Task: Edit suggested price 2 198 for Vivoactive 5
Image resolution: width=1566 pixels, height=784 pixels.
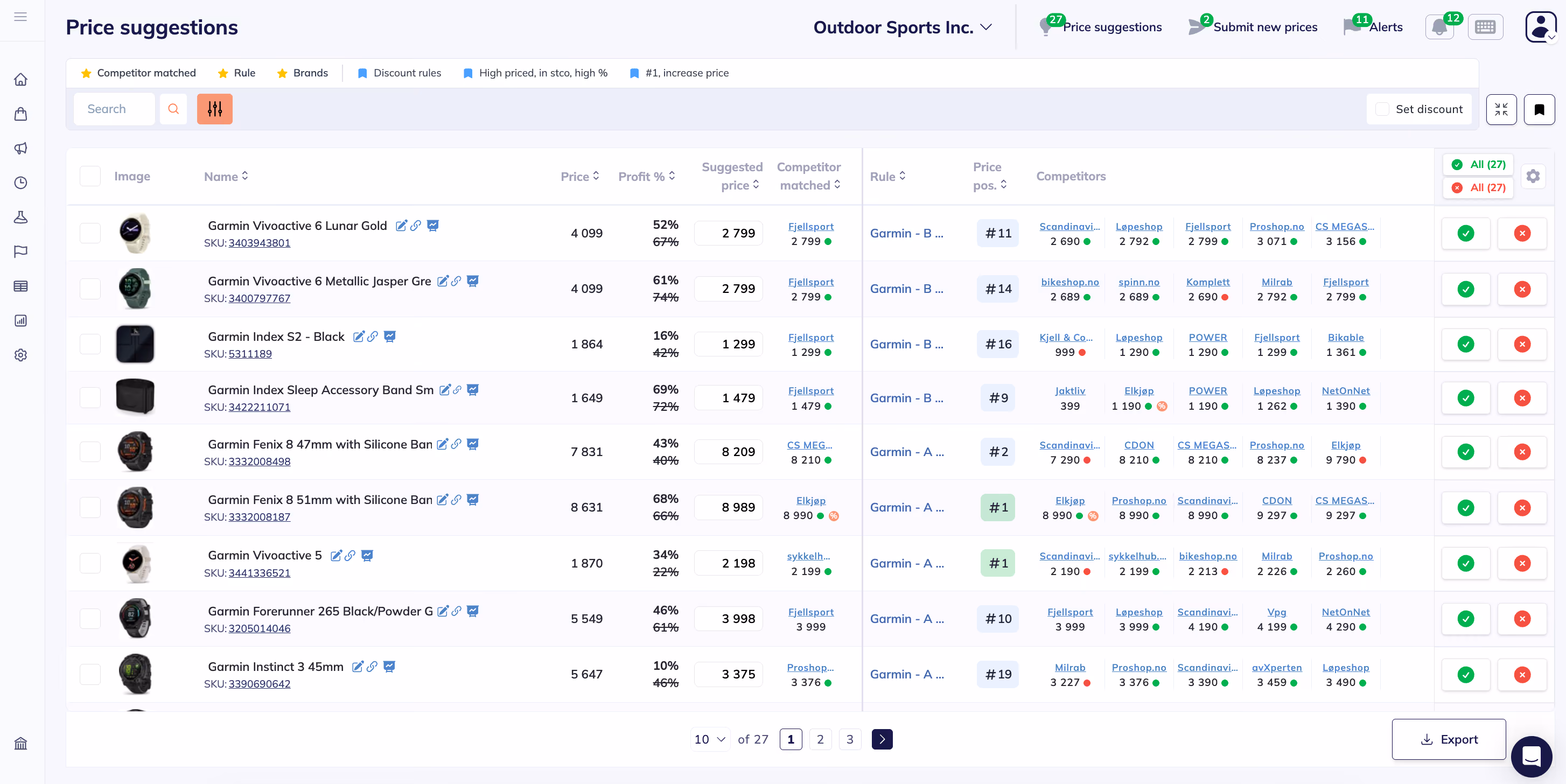Action: 728,563
